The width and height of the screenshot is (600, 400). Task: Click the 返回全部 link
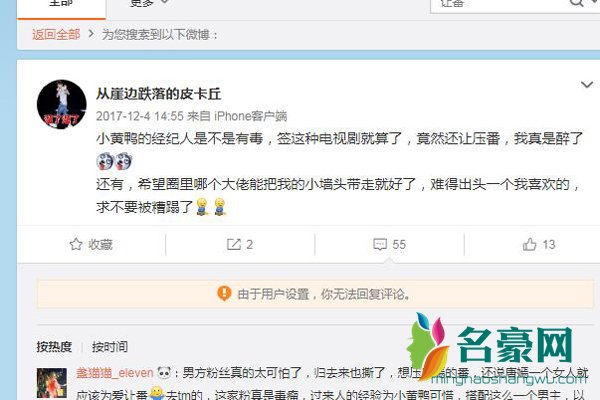[x=56, y=34]
